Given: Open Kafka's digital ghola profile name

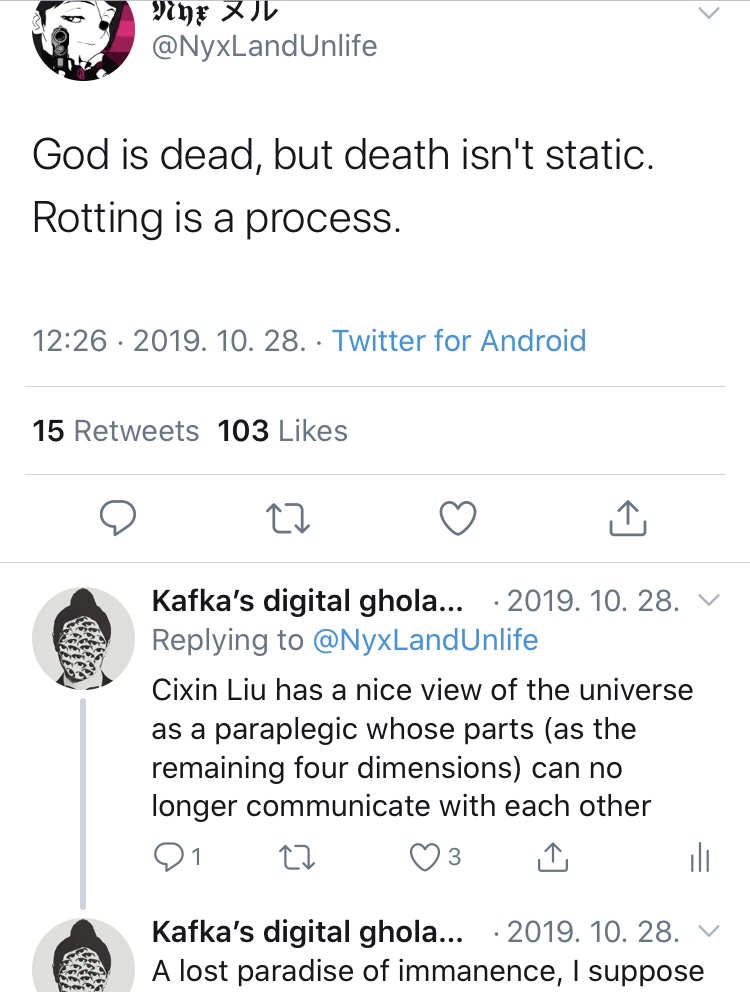Looking at the screenshot, I should (x=307, y=601).
